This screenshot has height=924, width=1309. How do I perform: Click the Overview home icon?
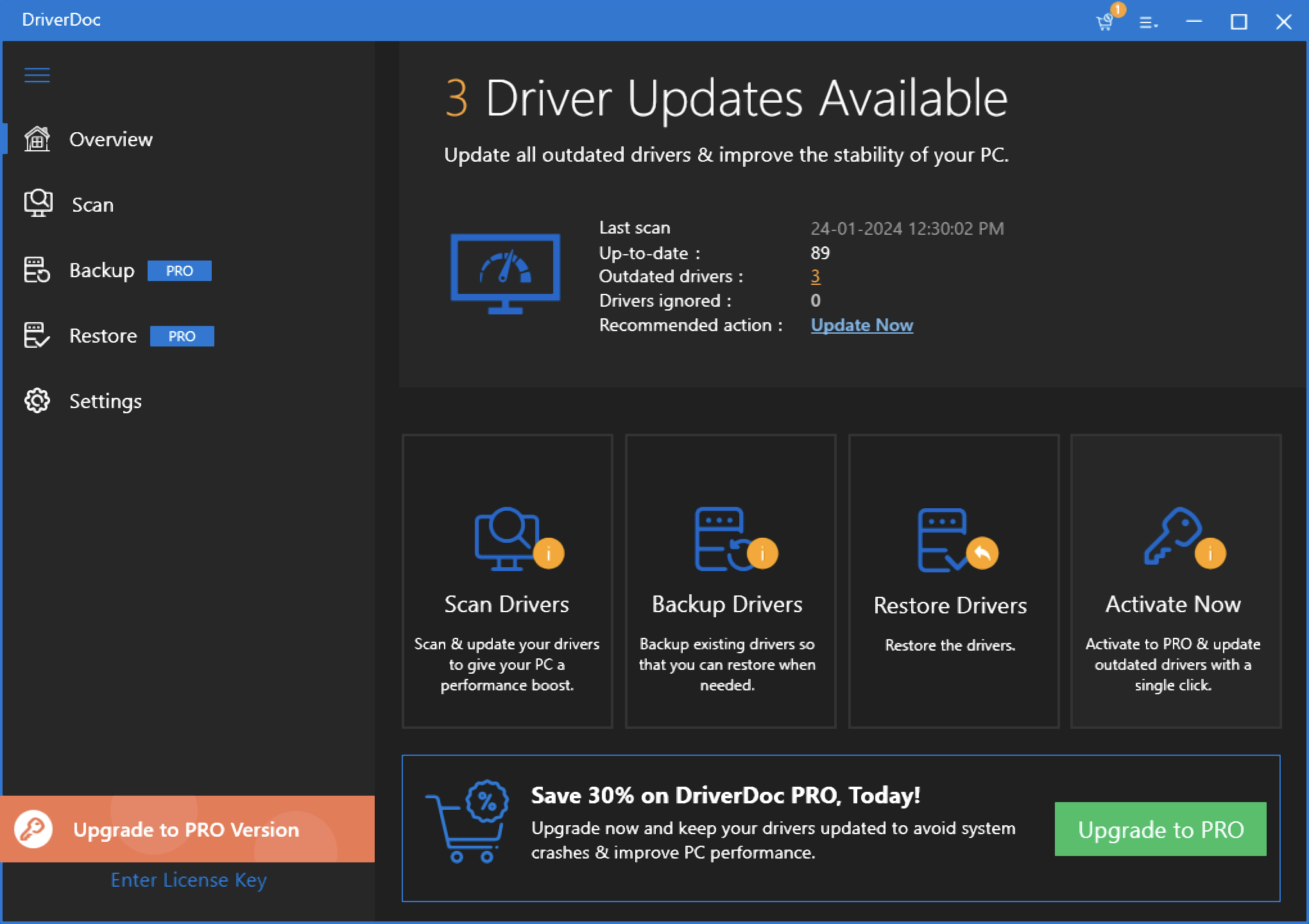pos(37,140)
